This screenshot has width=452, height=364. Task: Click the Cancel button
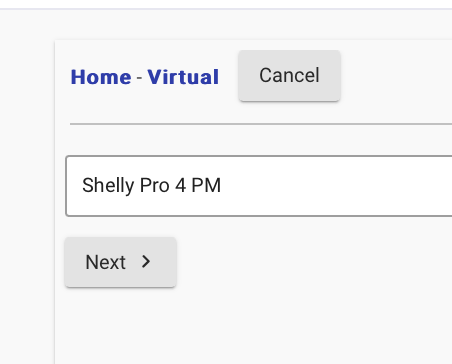coord(289,76)
